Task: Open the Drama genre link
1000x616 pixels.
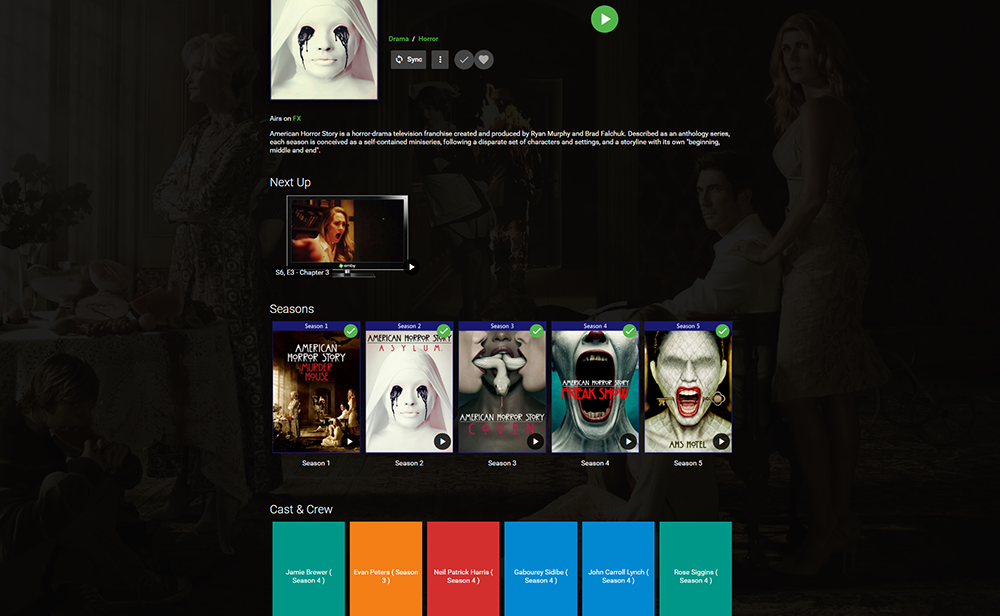Action: pos(399,39)
